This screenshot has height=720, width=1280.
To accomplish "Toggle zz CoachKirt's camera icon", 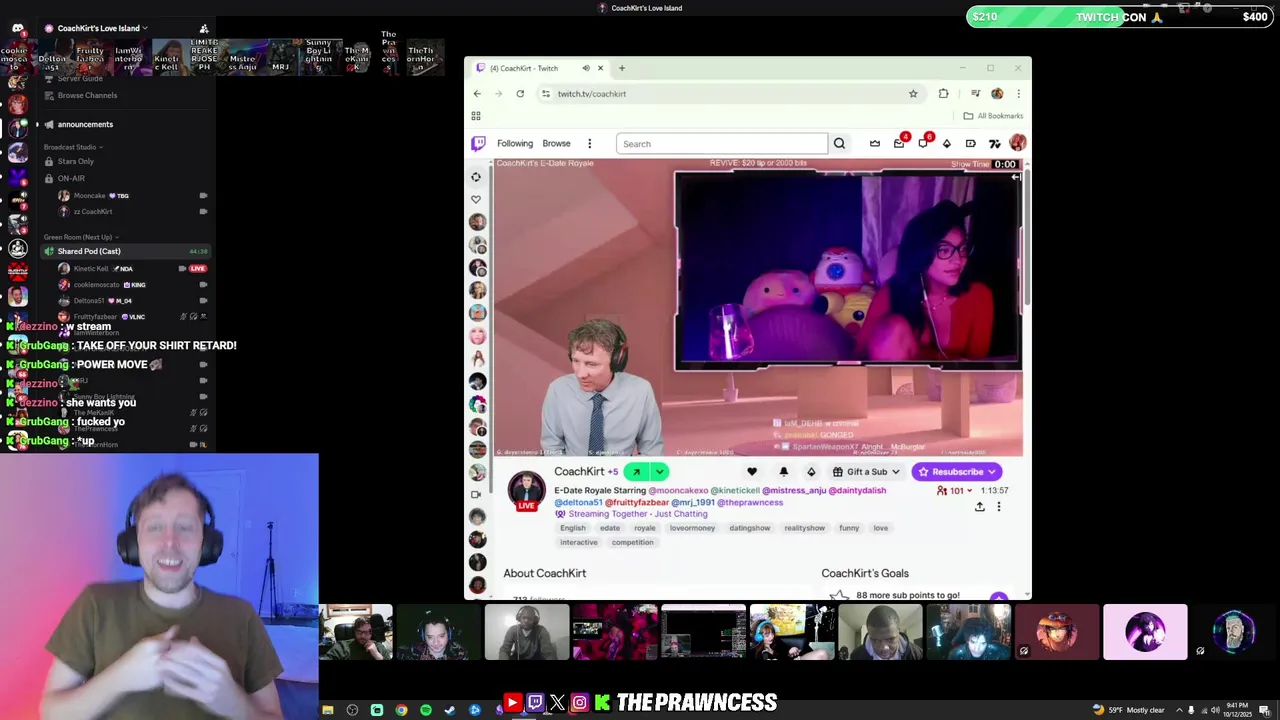I will [203, 212].
